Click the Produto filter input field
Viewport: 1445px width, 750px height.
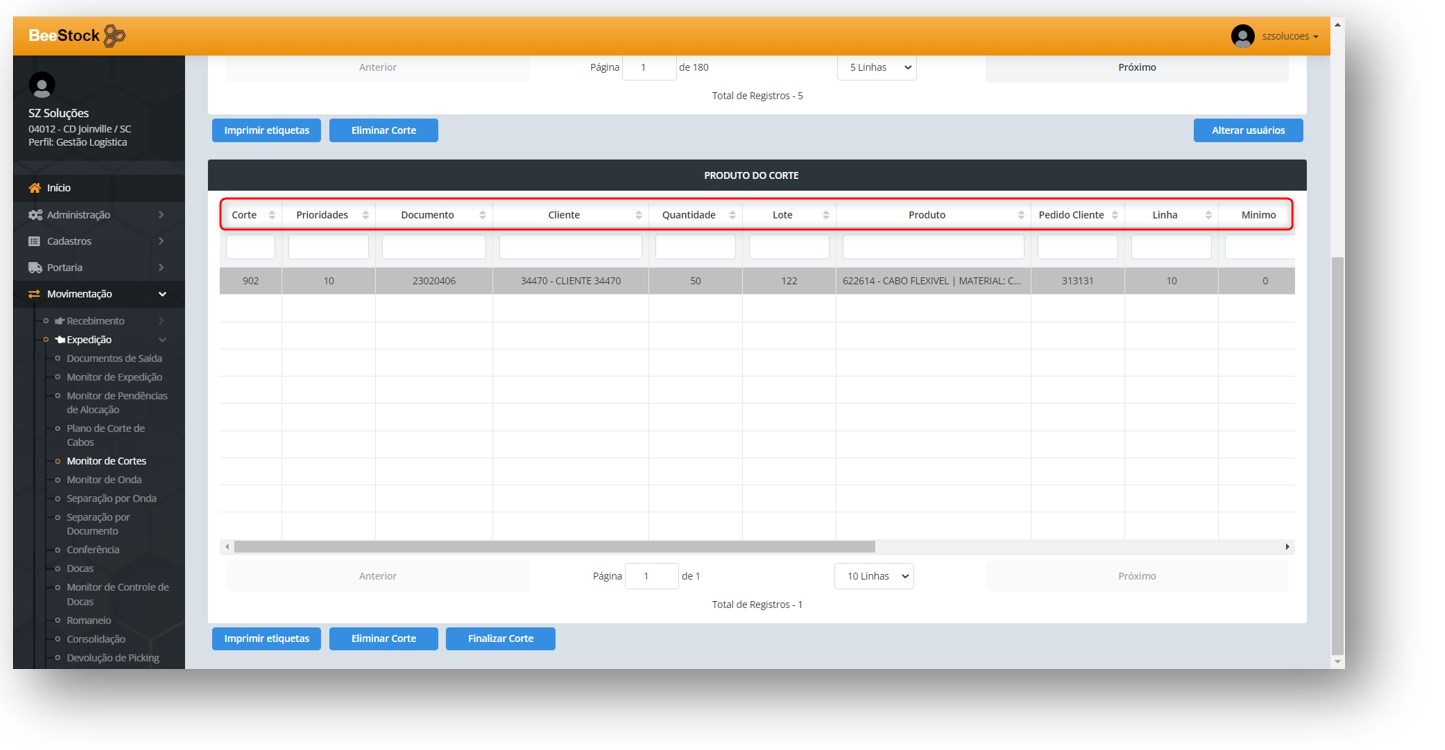932,247
